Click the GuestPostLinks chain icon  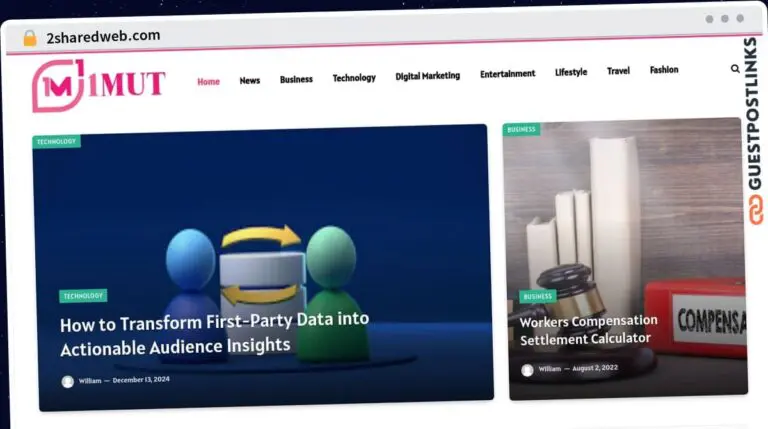point(753,211)
